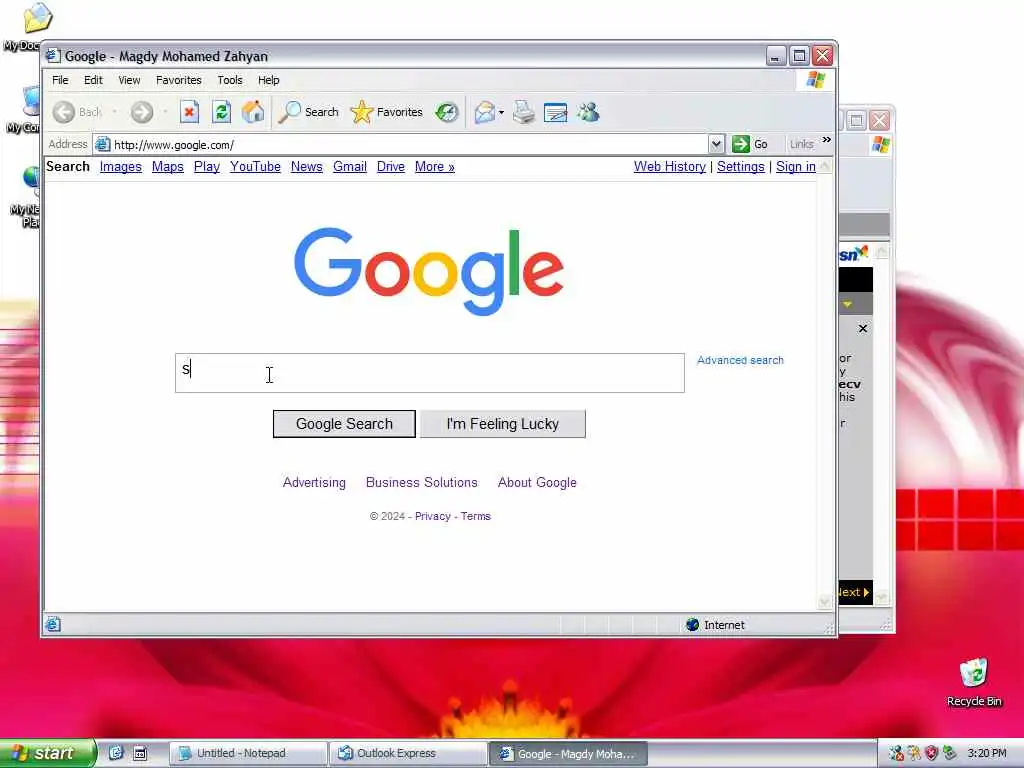Click the I'm Feeling Lucky button

click(x=503, y=424)
